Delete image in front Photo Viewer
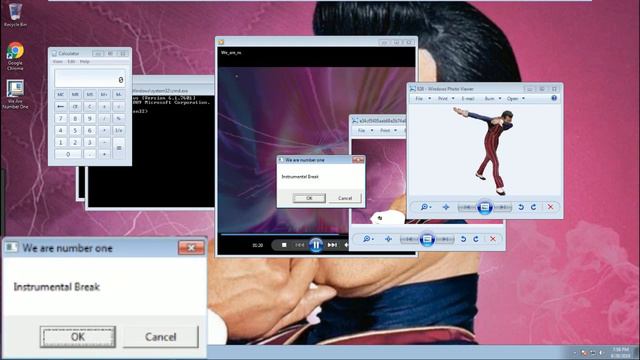The width and height of the screenshot is (640, 360). (x=550, y=207)
